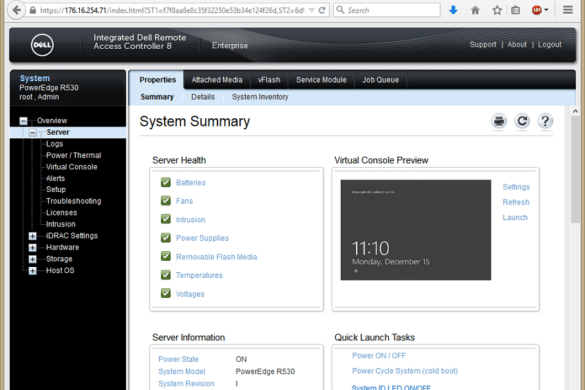
Task: Open Setup in the navigation tree
Action: (x=56, y=190)
